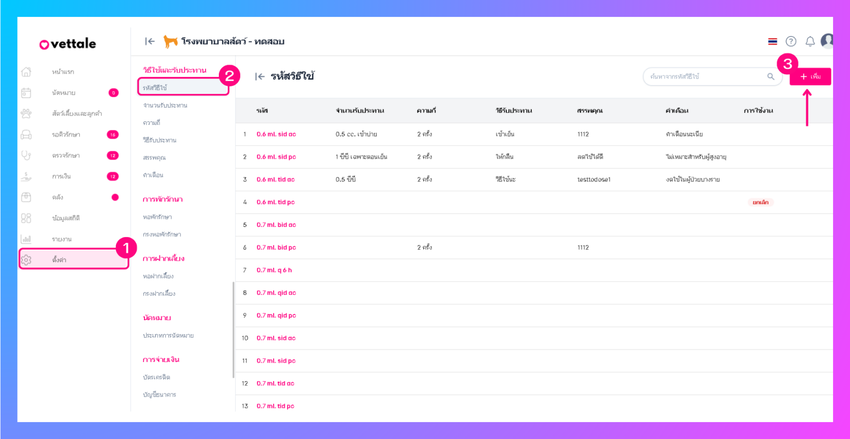
Task: Open the code 0.7 ml. q 6 h
Action: [274, 270]
